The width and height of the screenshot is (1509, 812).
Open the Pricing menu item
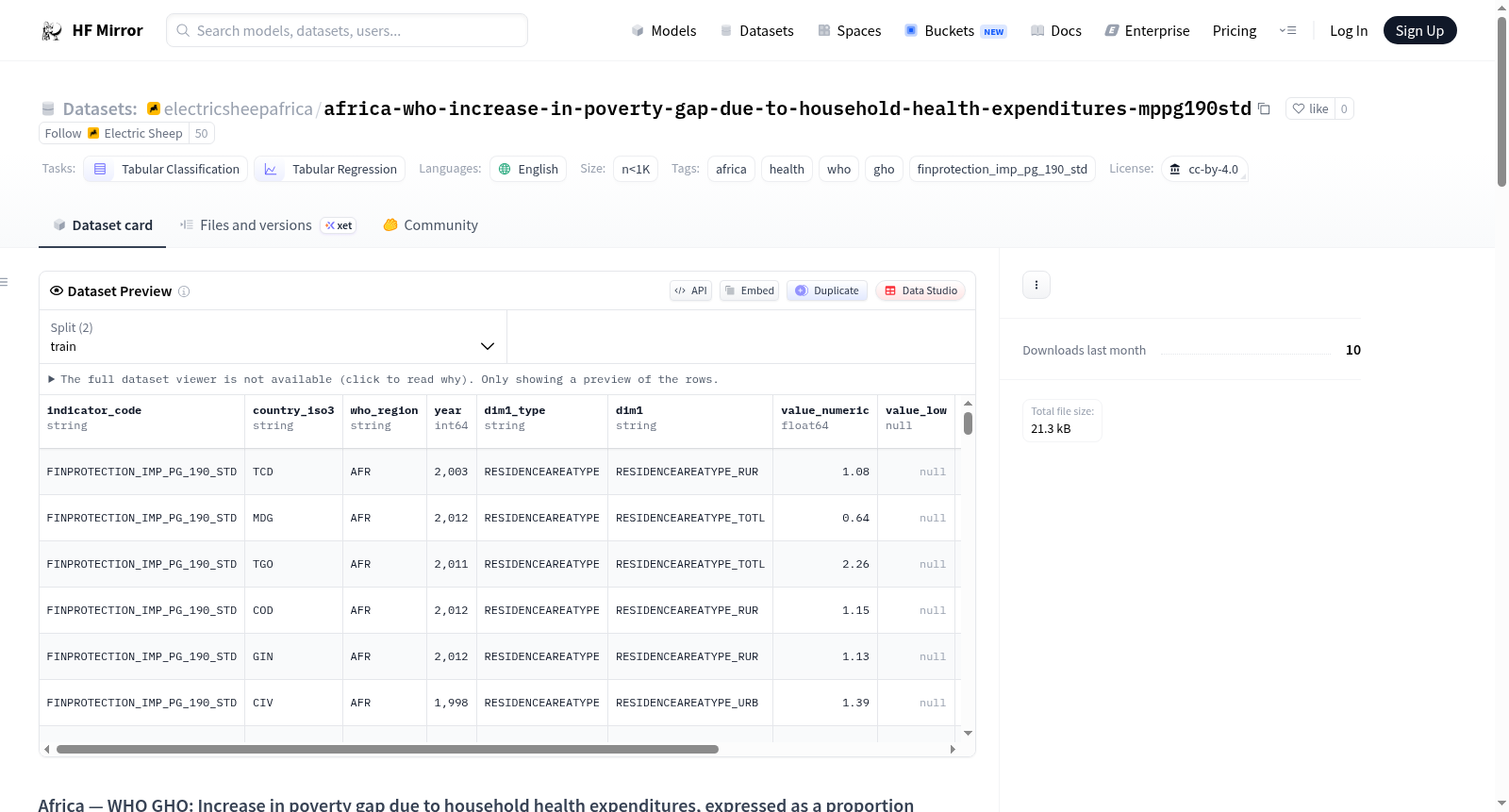click(x=1235, y=30)
